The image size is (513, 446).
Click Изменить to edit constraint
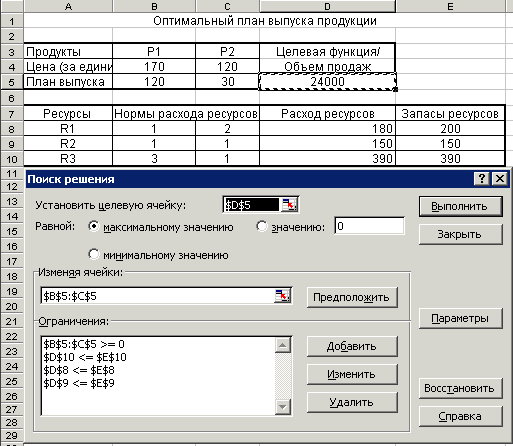(x=352, y=374)
